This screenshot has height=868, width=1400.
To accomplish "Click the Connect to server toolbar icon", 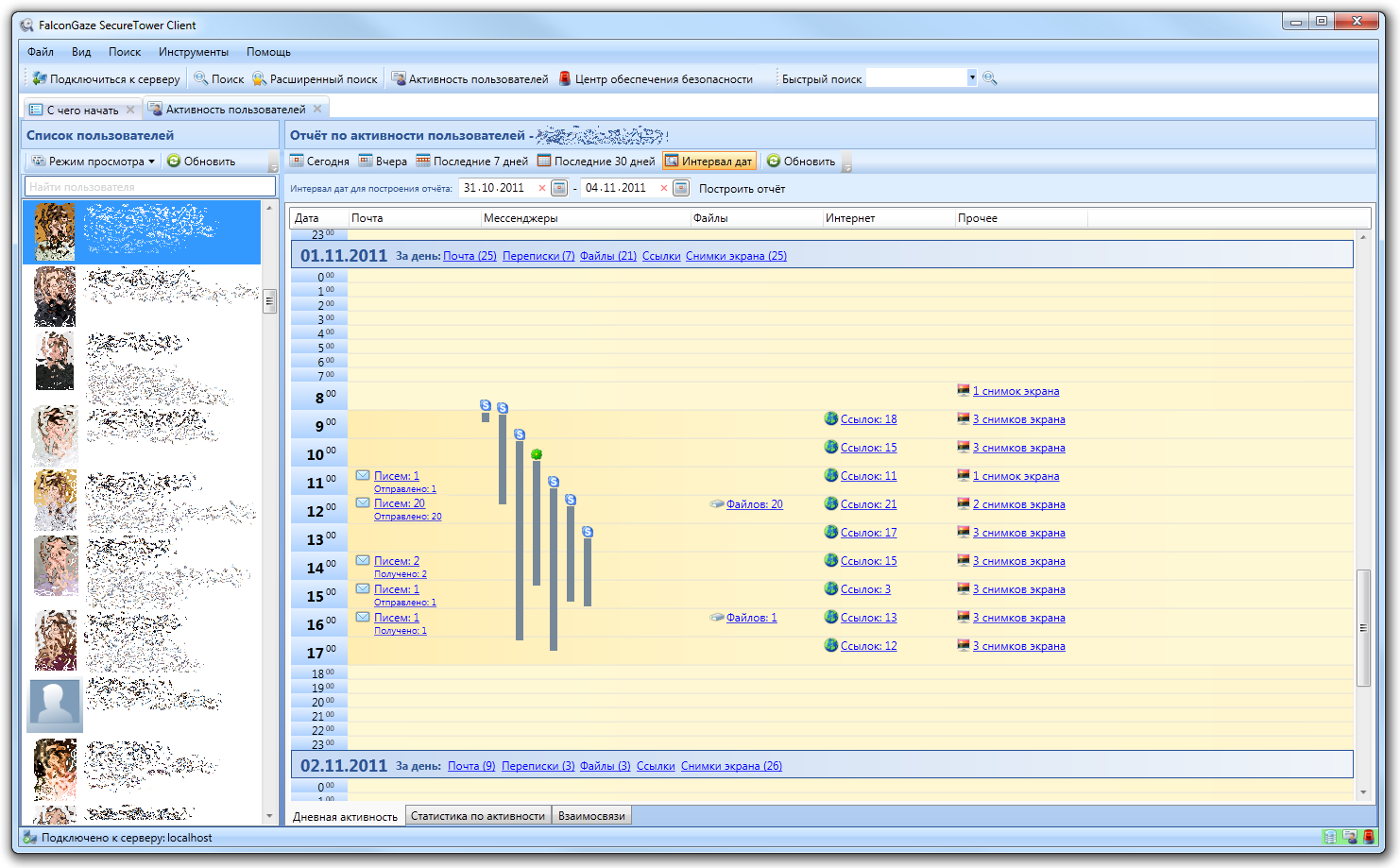I will pyautogui.click(x=39, y=79).
